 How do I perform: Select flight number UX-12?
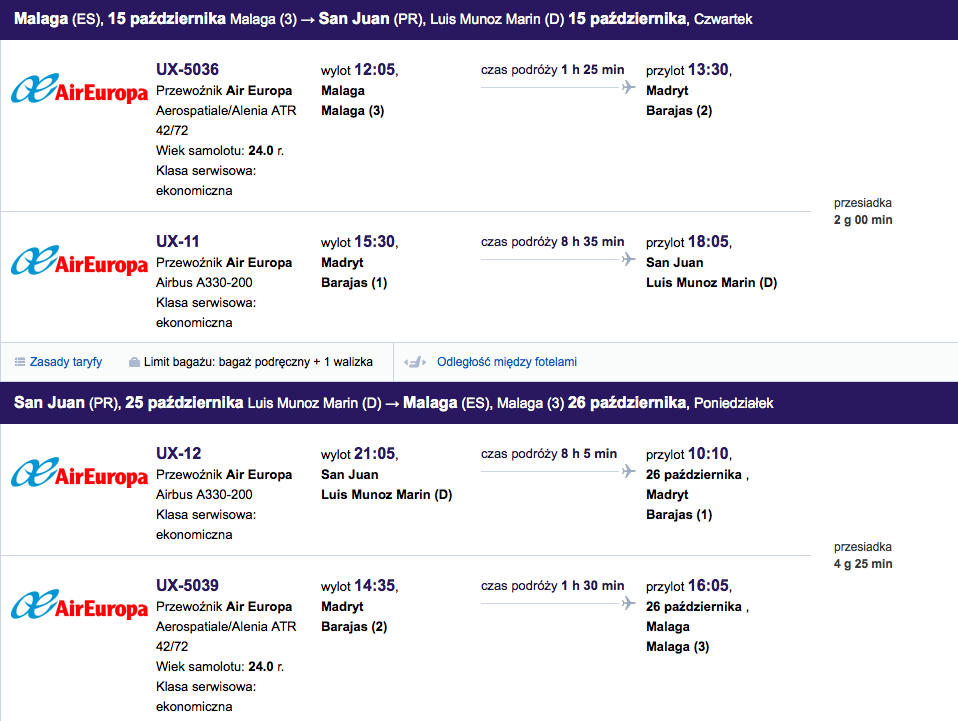click(x=178, y=453)
